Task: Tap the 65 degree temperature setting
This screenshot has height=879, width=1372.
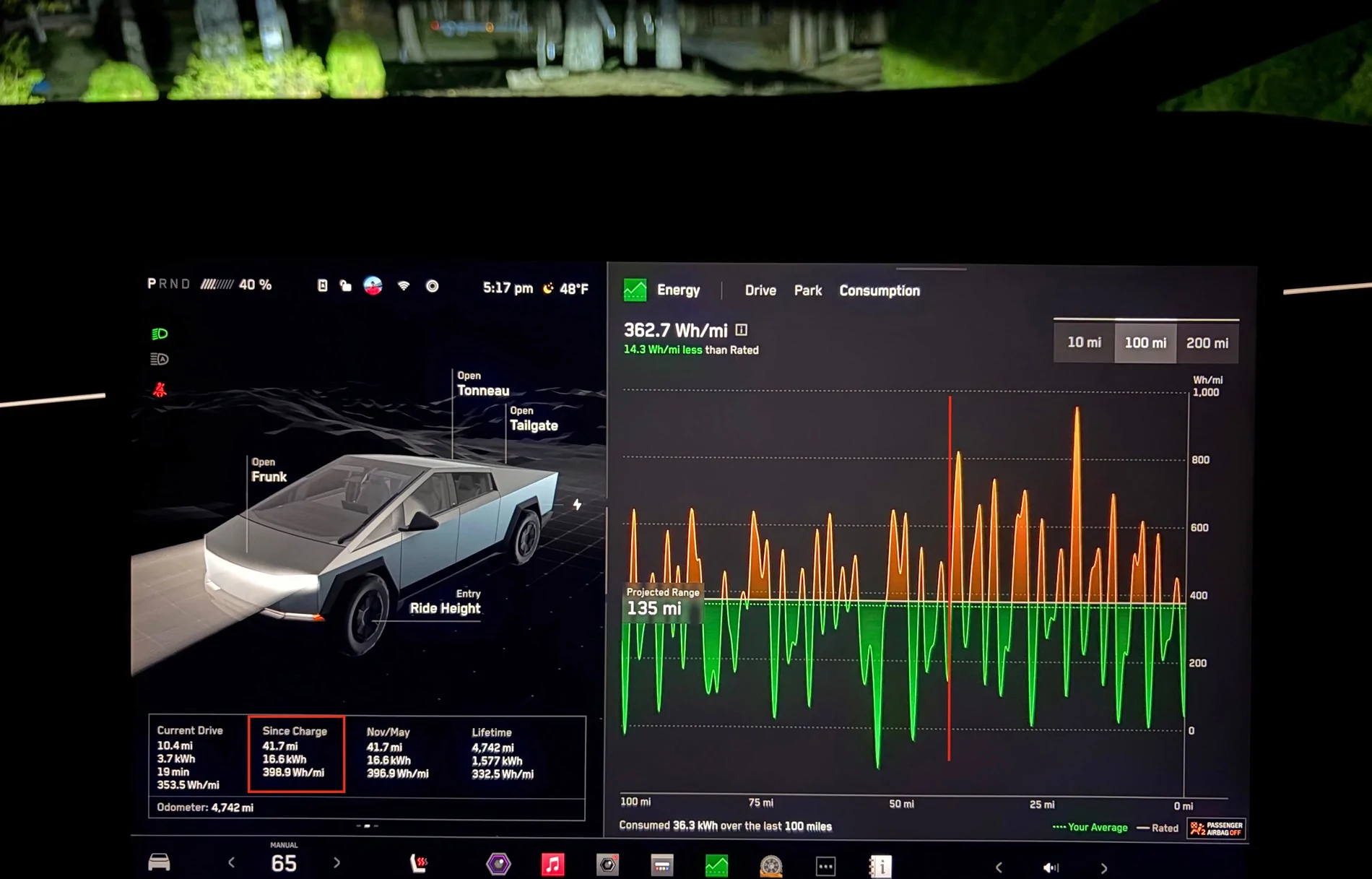Action: pyautogui.click(x=284, y=863)
